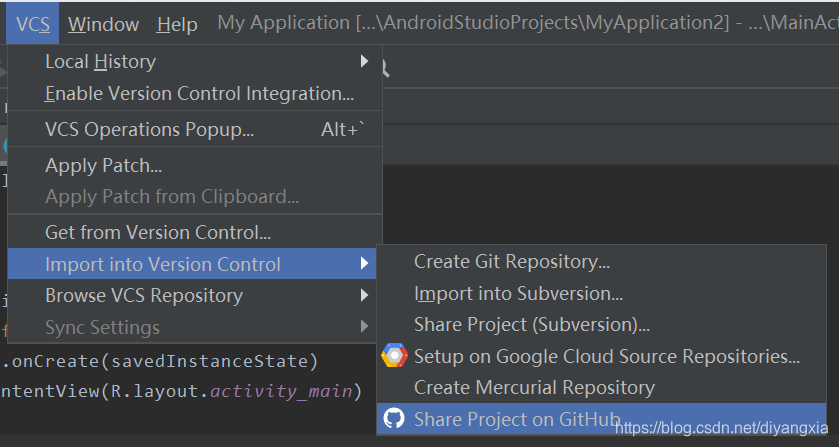
Task: Click the GitHub octocat icon
Action: point(394,419)
